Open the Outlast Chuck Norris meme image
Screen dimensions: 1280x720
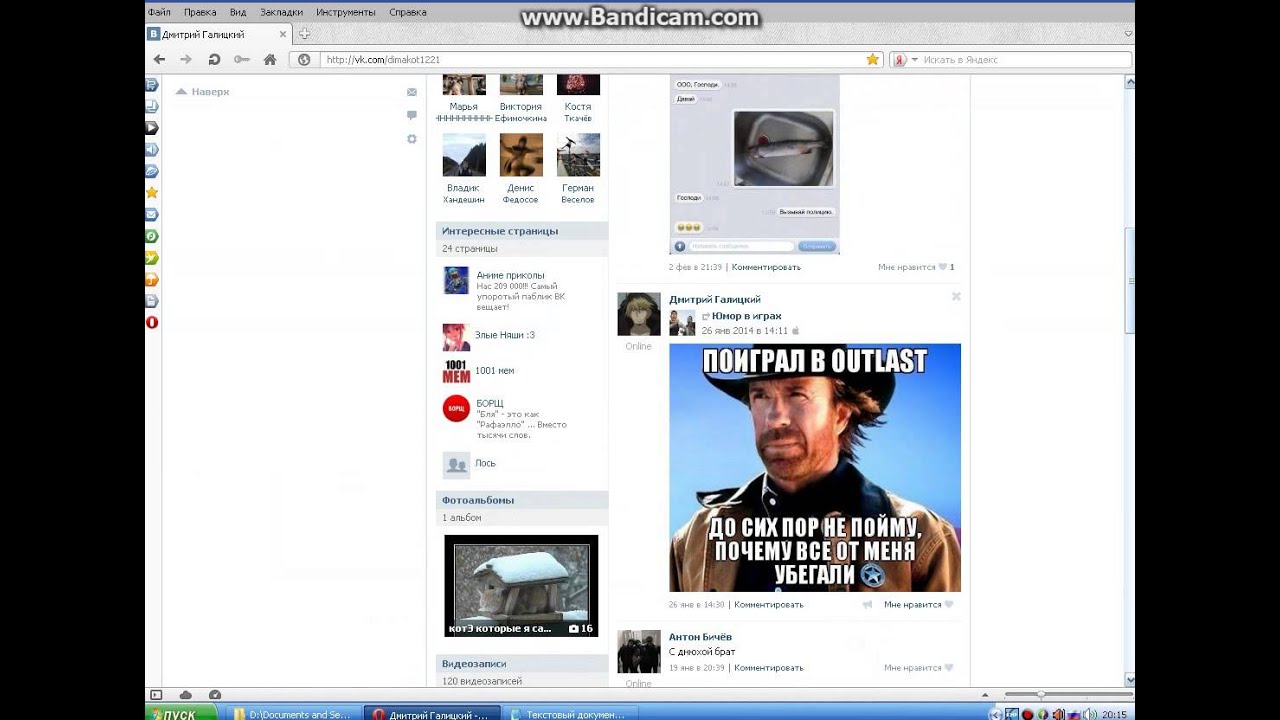(815, 468)
